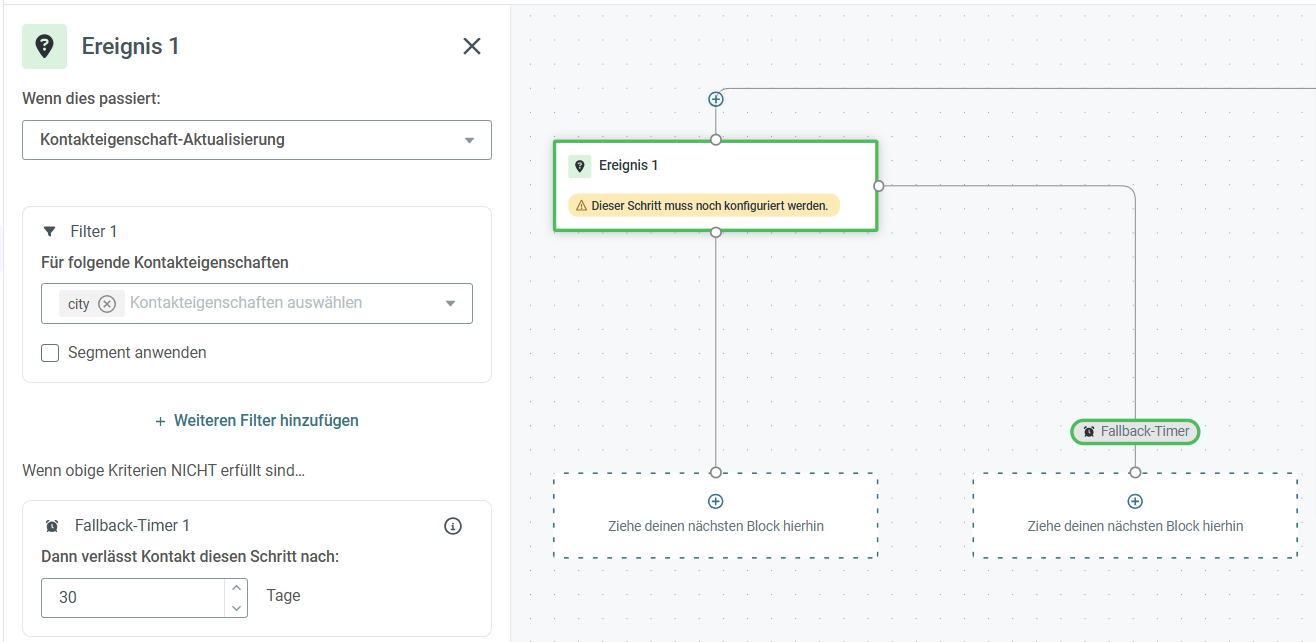
Task: Enable the Segment anwenden checkbox
Action: (50, 353)
